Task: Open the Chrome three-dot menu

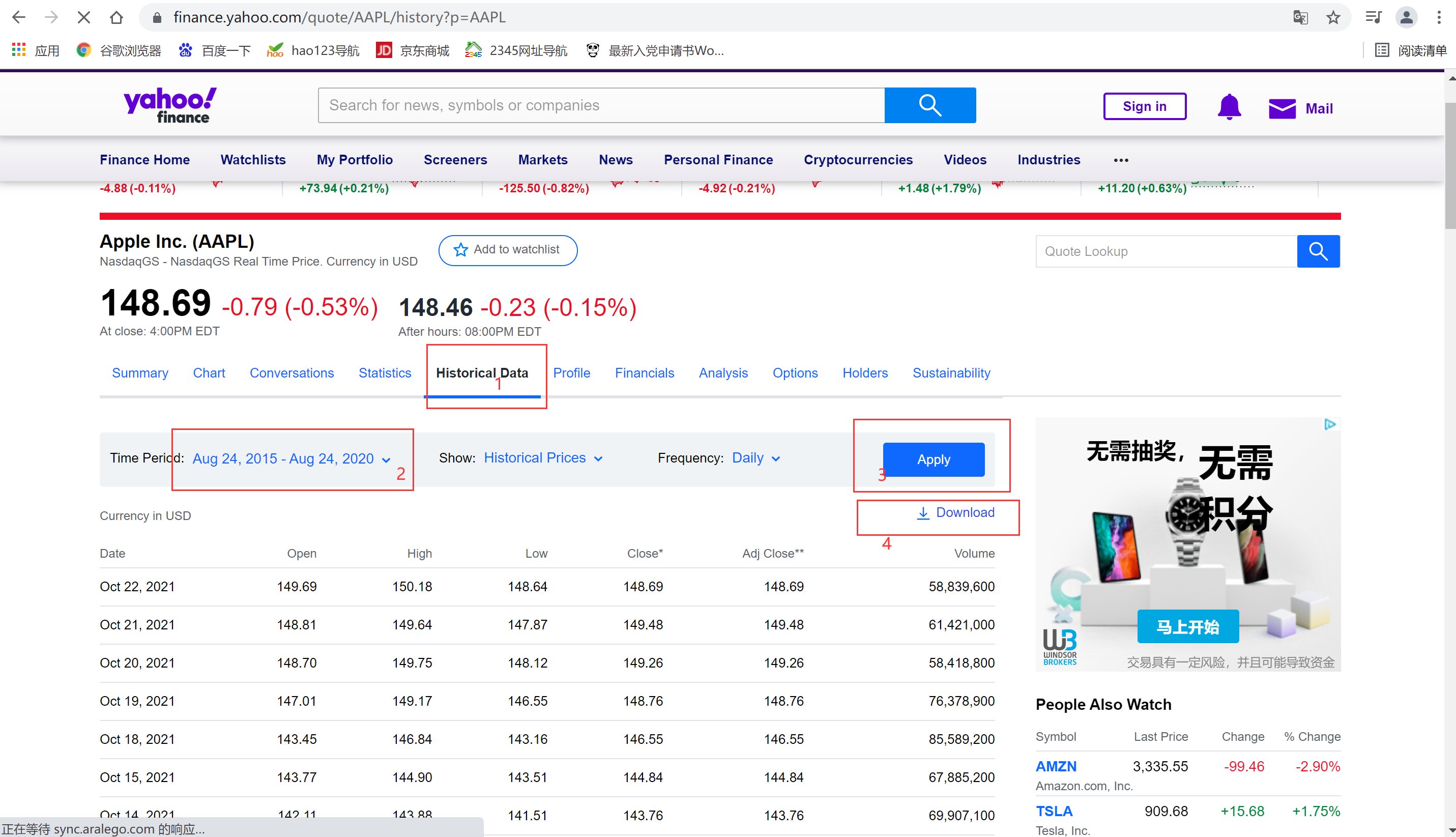Action: point(1439,17)
